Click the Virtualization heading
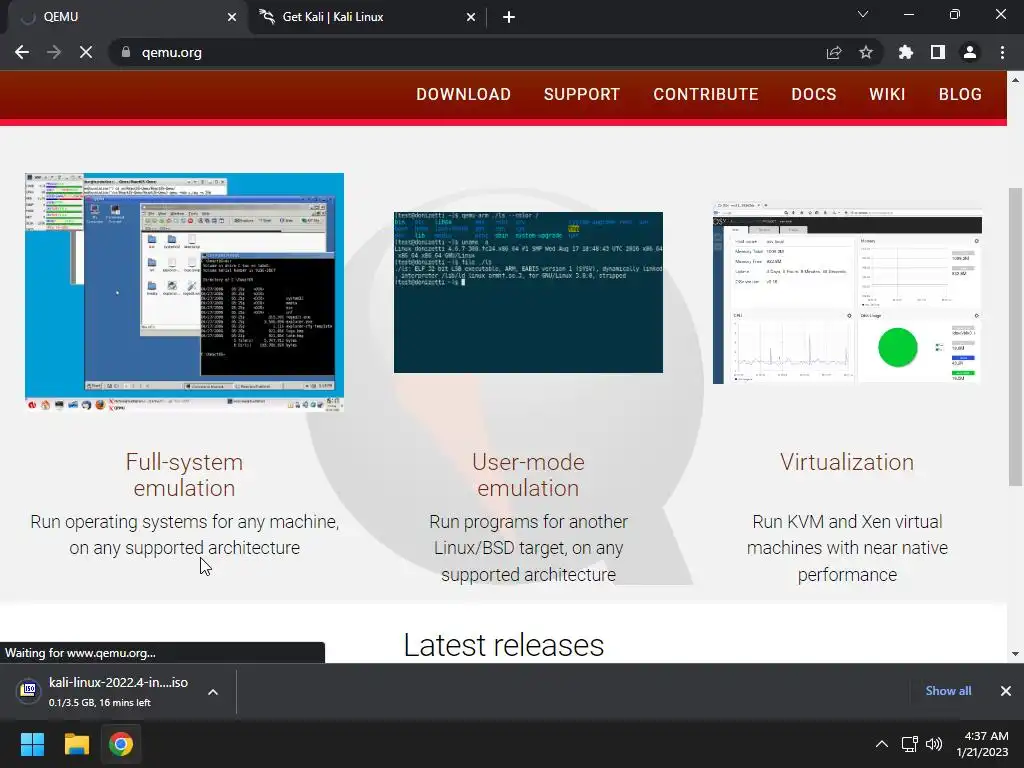 [847, 462]
